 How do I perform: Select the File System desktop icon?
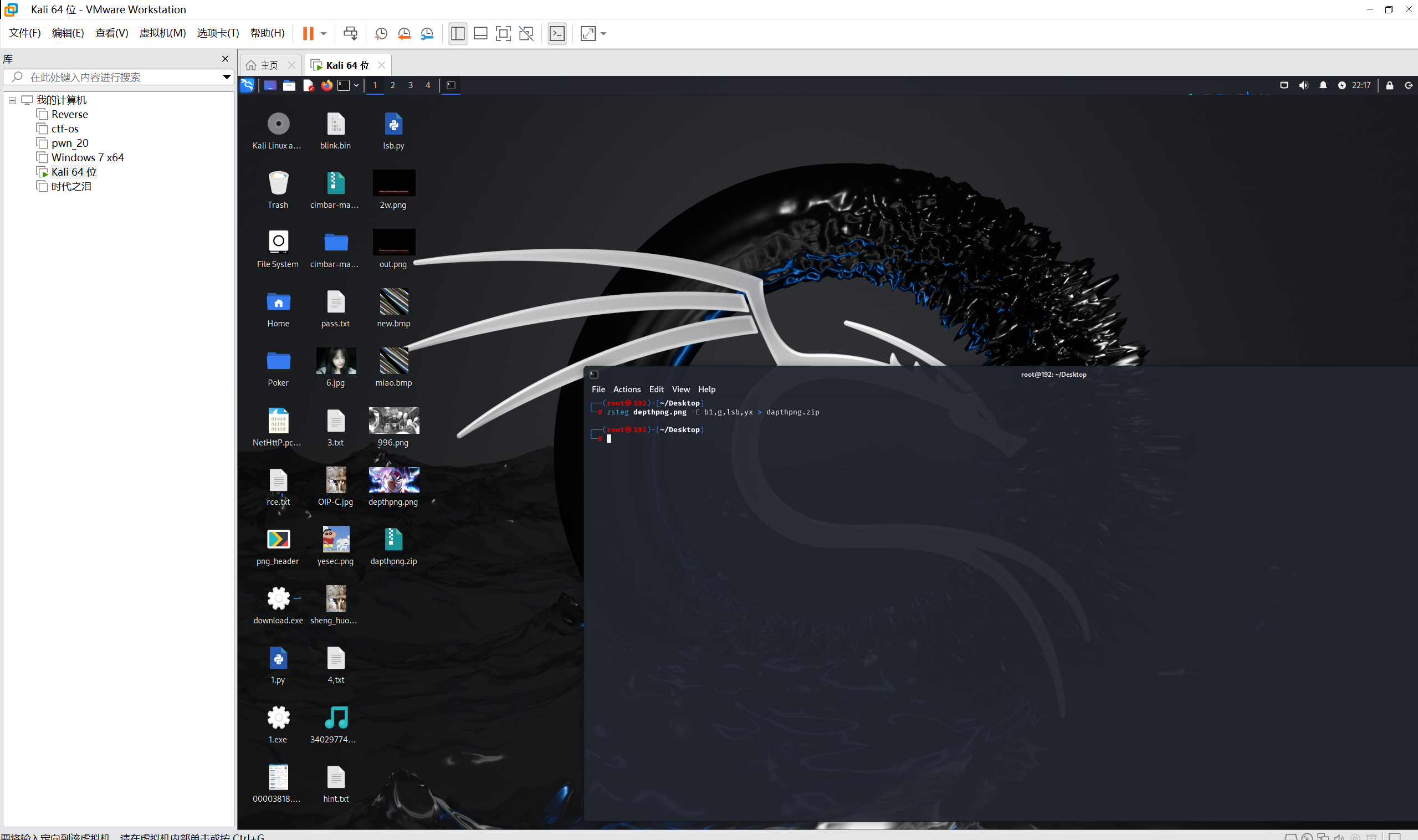coord(278,250)
